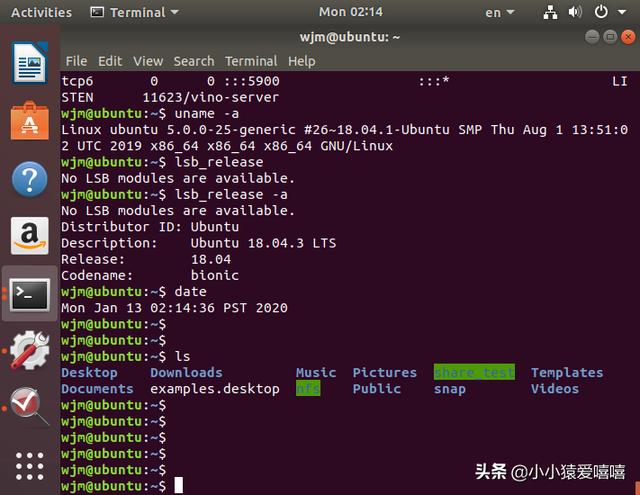Click the 'lsb_release -a' command text
Image resolution: width=640 pixels, height=495 pixels.
point(231,195)
